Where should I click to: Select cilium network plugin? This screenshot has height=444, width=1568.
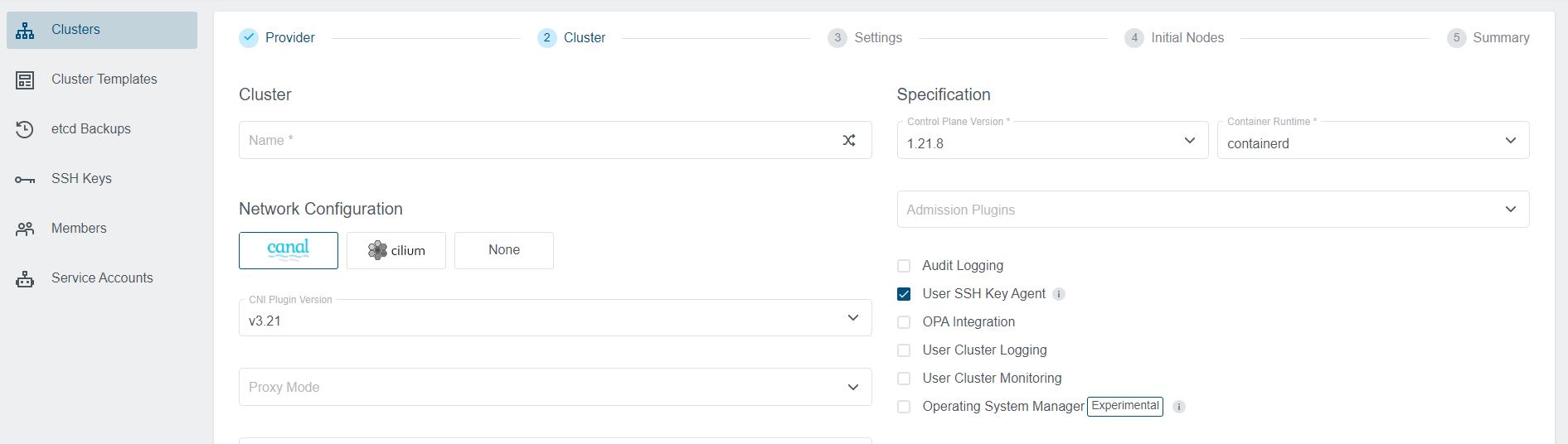[396, 250]
